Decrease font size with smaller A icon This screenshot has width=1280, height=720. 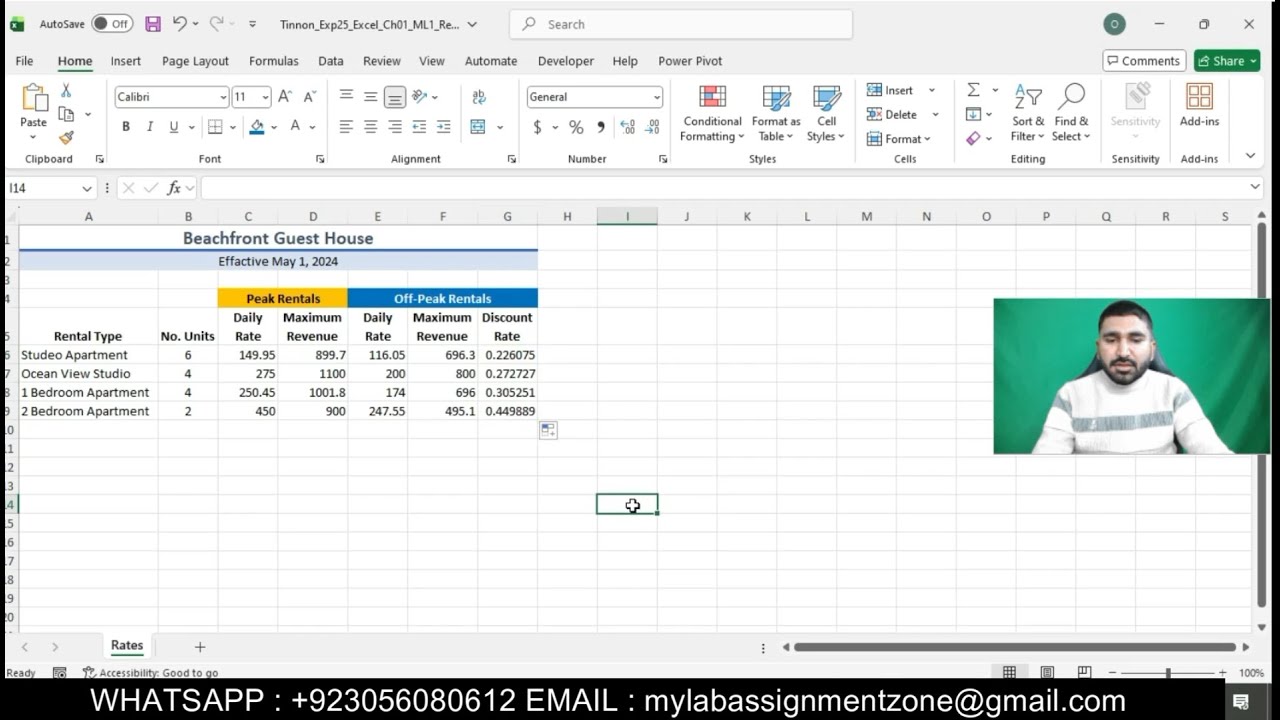(309, 97)
